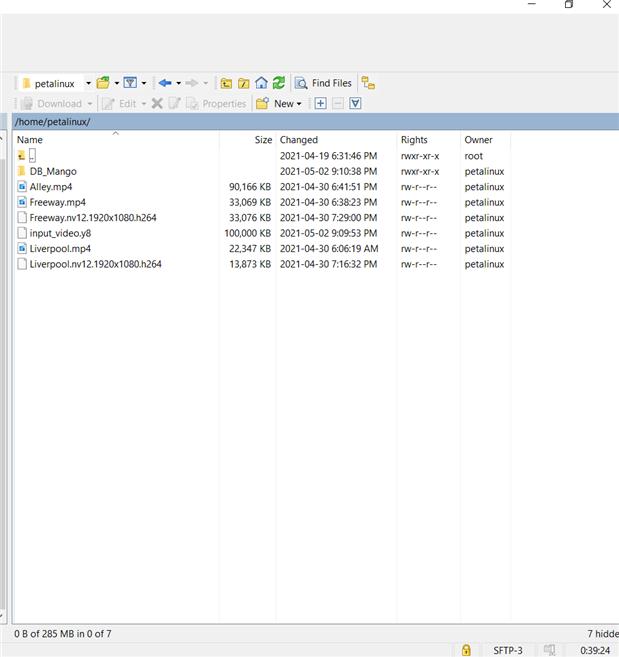Screen dimensions: 619x657
Task: Click the Refresh directory icon
Action: pyautogui.click(x=279, y=83)
